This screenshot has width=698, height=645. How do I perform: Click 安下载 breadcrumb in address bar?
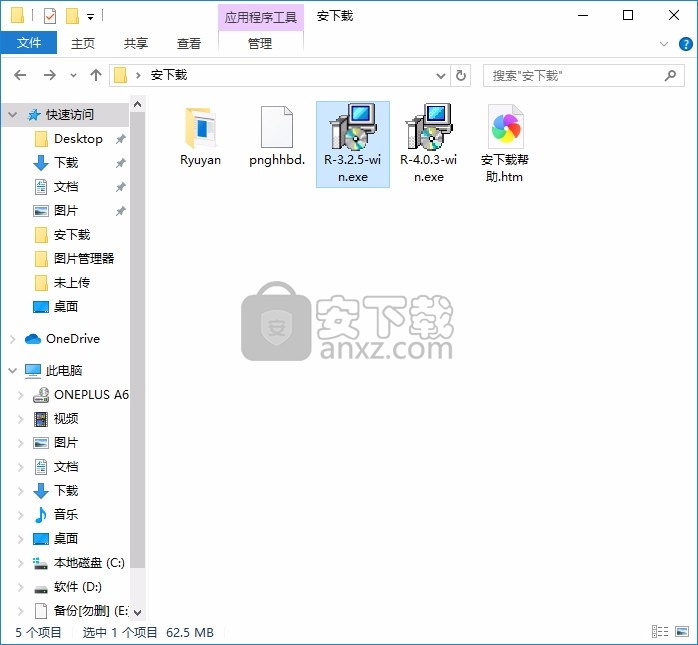click(169, 75)
